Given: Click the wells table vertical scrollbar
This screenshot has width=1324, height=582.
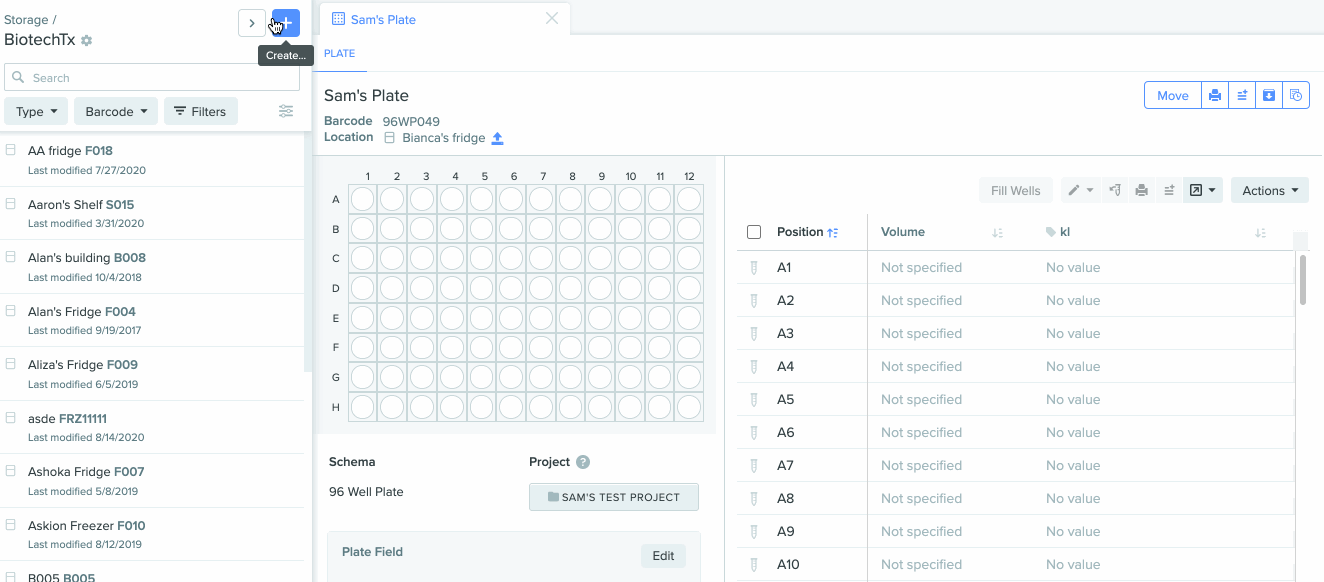Looking at the screenshot, I should click(1302, 278).
